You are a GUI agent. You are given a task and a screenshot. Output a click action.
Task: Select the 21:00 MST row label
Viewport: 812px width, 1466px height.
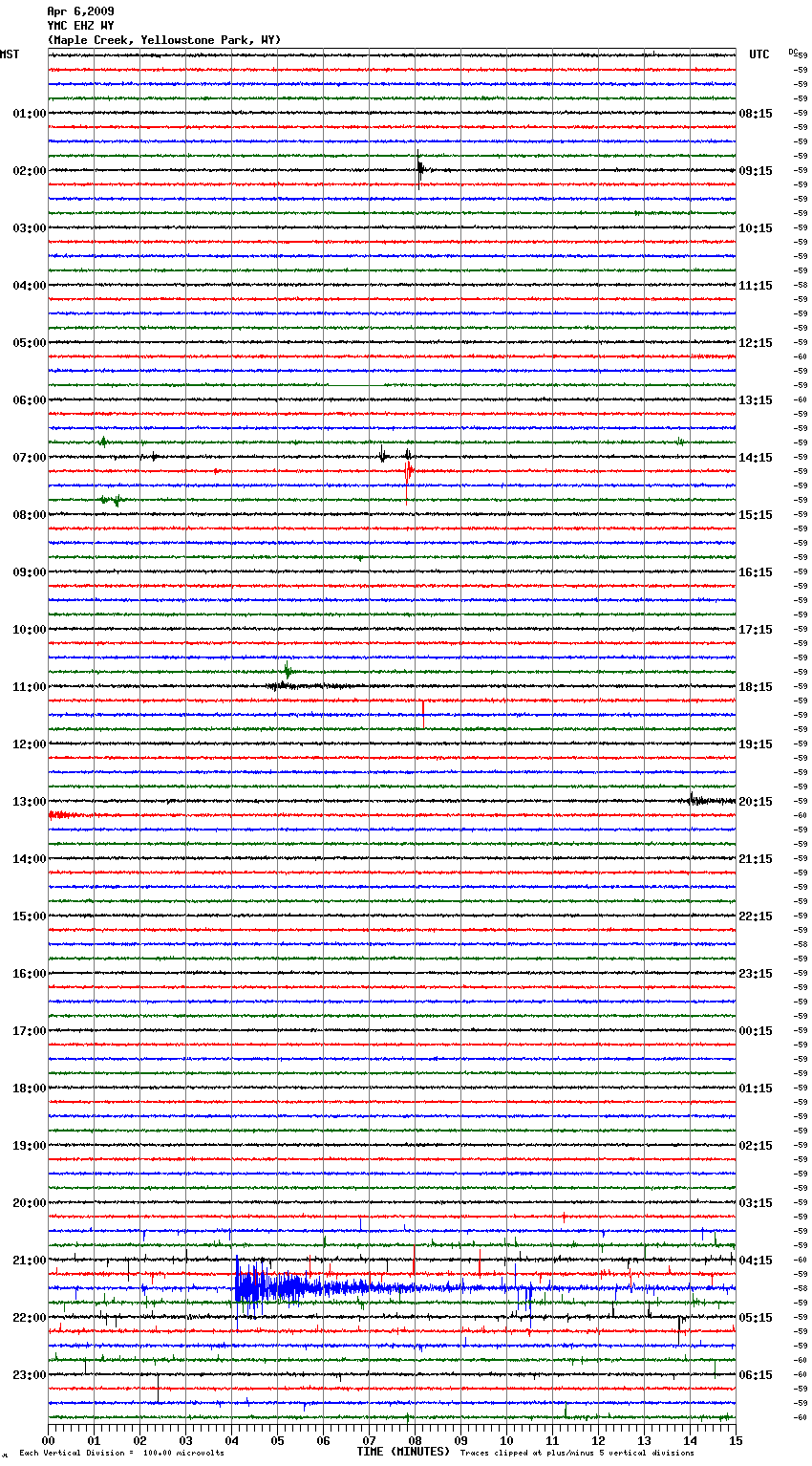coord(30,1261)
